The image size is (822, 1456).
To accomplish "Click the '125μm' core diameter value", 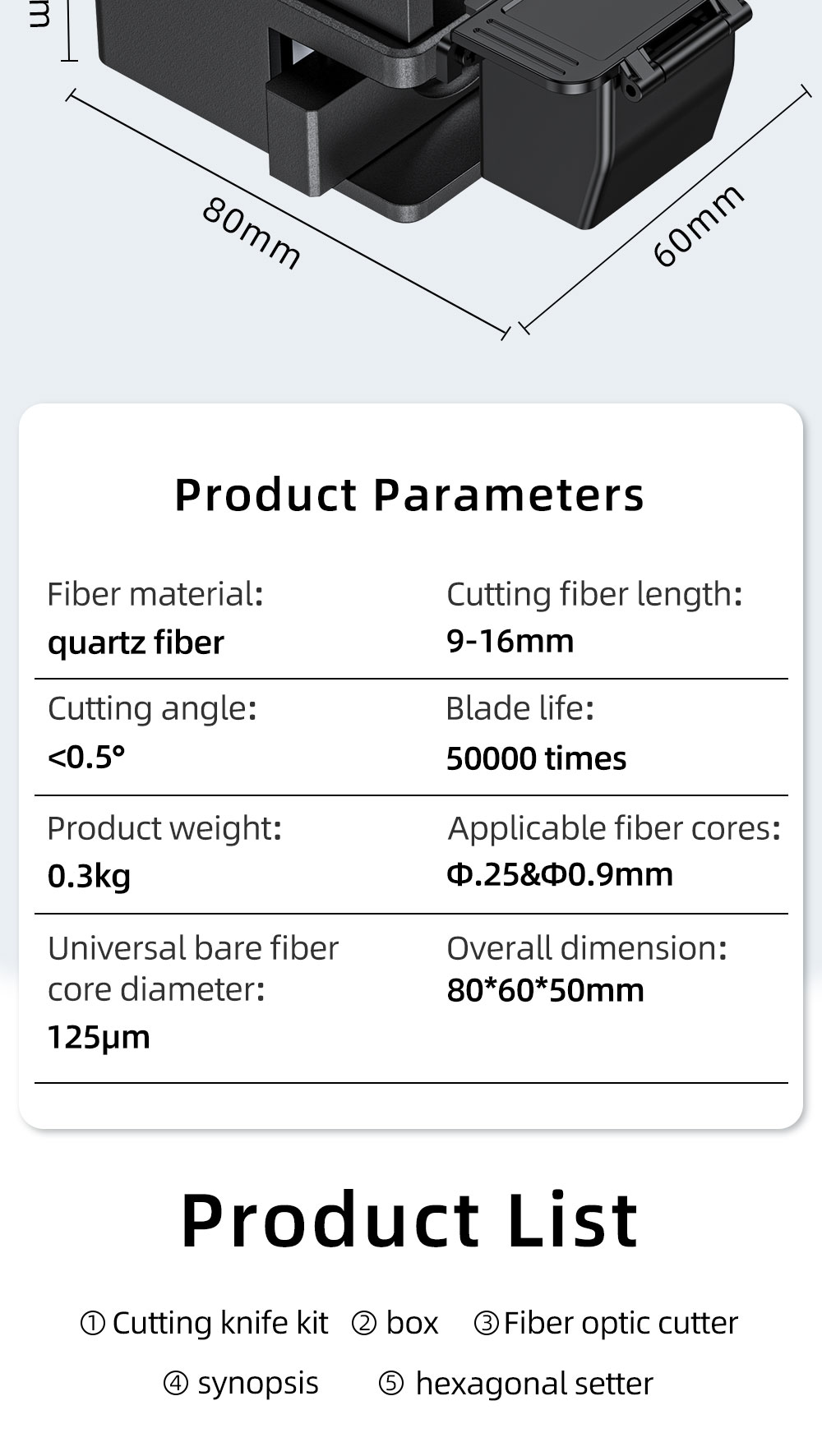I will point(99,1038).
